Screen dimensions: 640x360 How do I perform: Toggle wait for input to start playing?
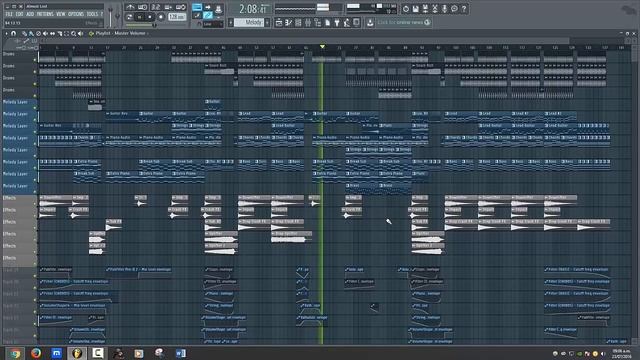pyautogui.click(x=142, y=7)
